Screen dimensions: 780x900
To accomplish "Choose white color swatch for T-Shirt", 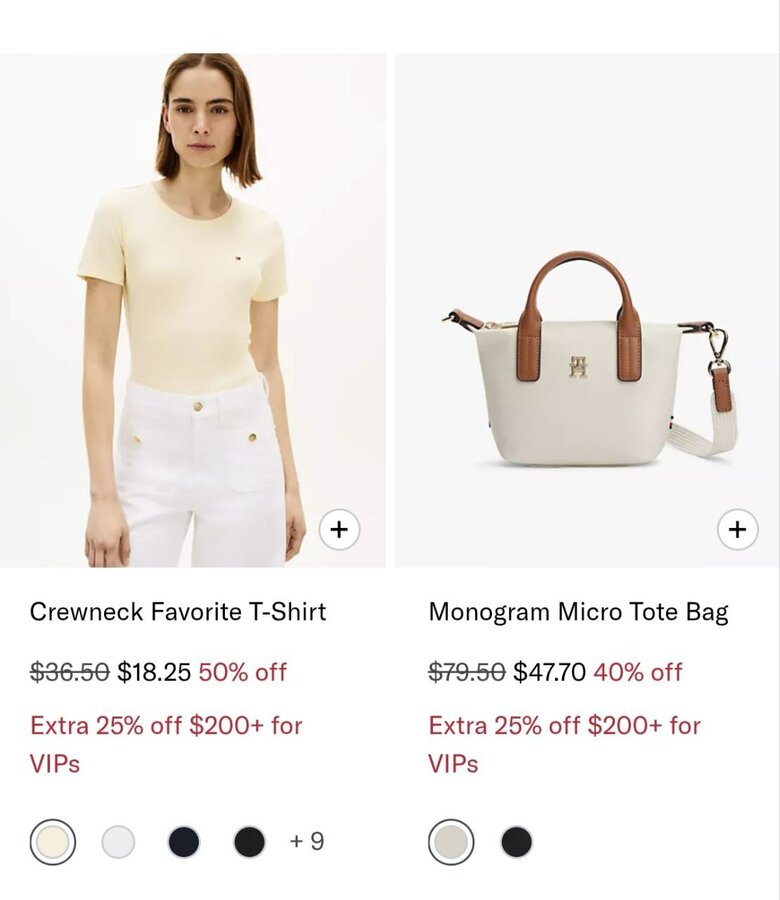I will click(118, 842).
